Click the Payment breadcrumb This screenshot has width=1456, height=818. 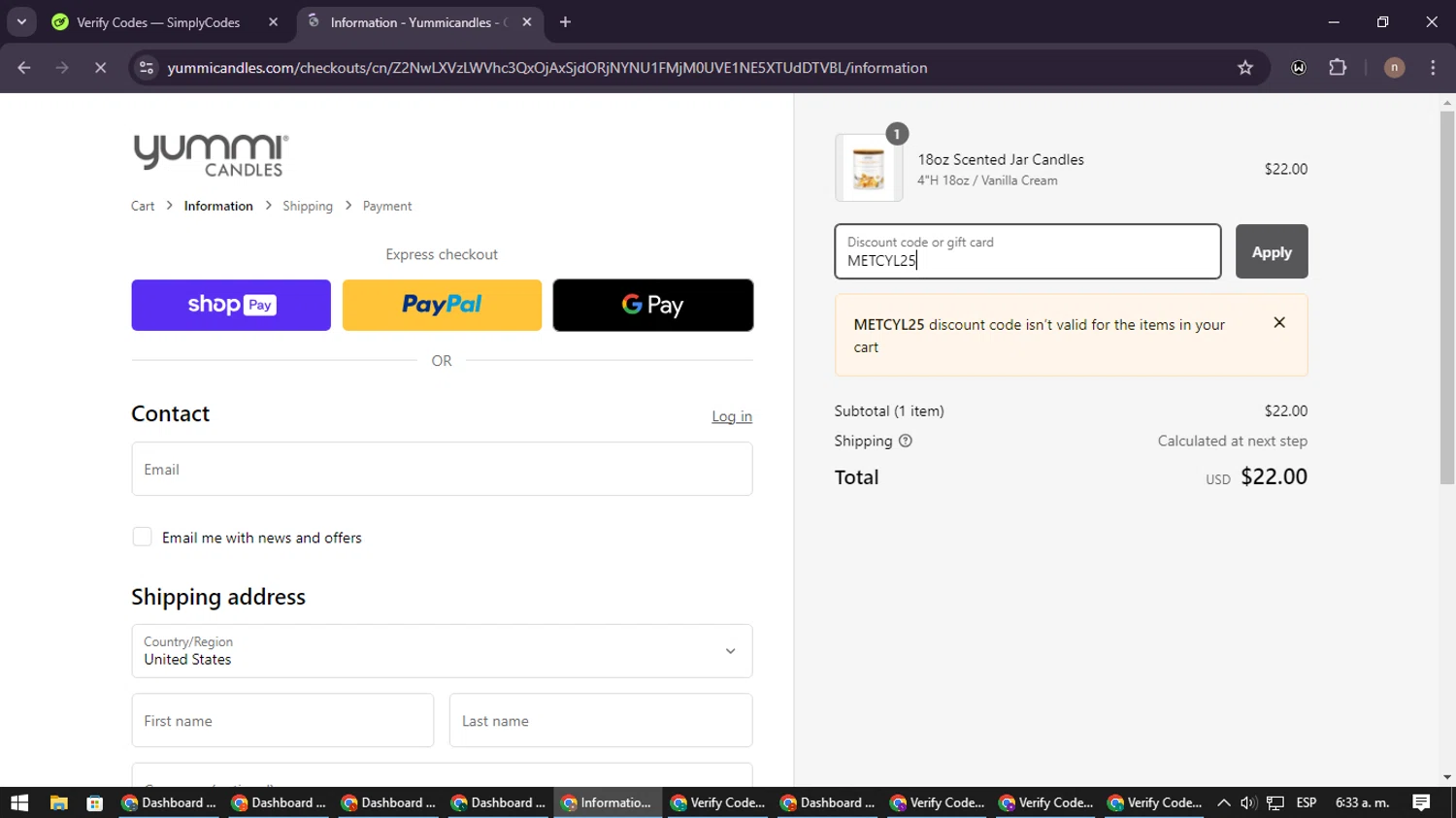point(387,206)
